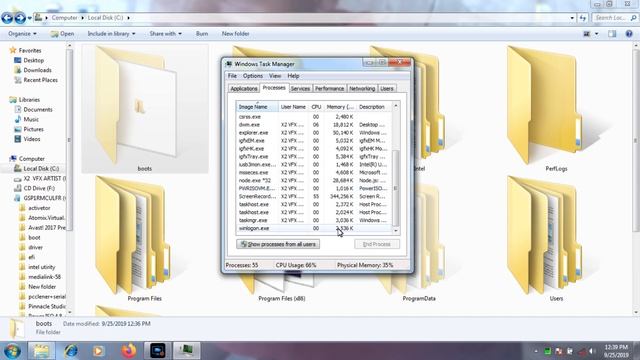Viewport: 640px width, 360px height.
Task: Open Task Manager File menu
Action: (232, 76)
